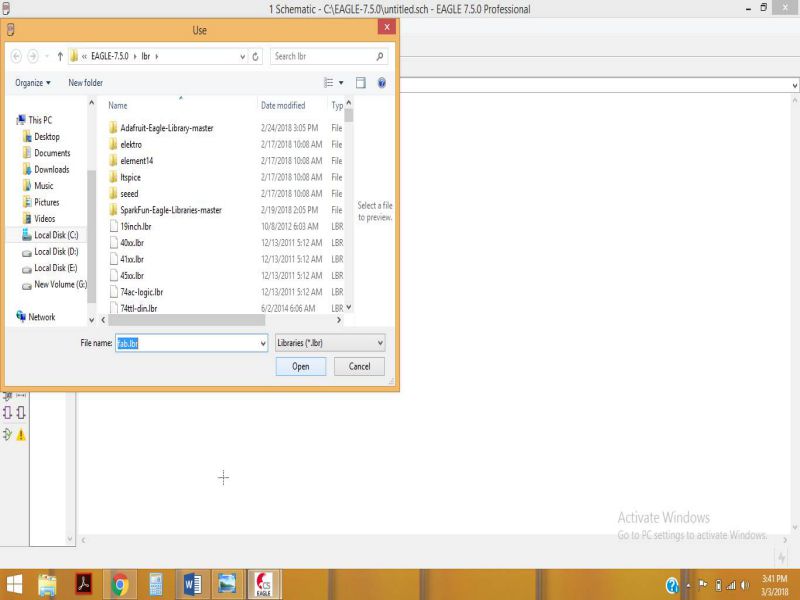
Task: Go forward with the dialog Forward arrow
Action: [33, 56]
